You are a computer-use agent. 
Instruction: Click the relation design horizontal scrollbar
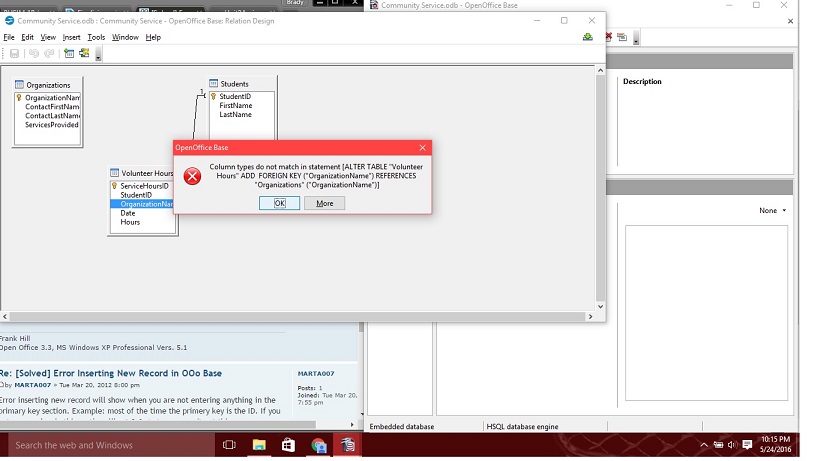click(298, 316)
